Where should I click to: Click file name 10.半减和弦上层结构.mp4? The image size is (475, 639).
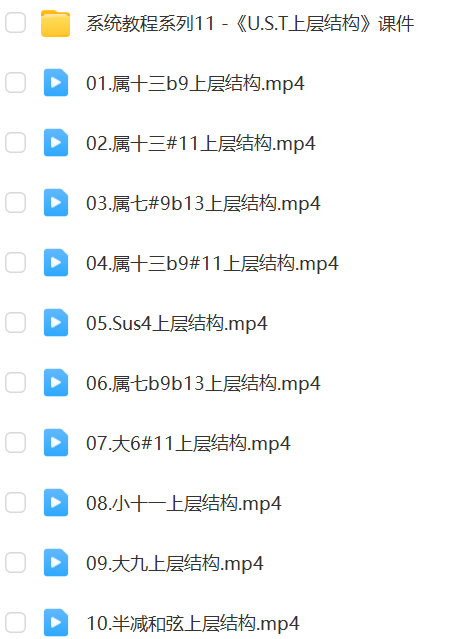click(x=193, y=623)
